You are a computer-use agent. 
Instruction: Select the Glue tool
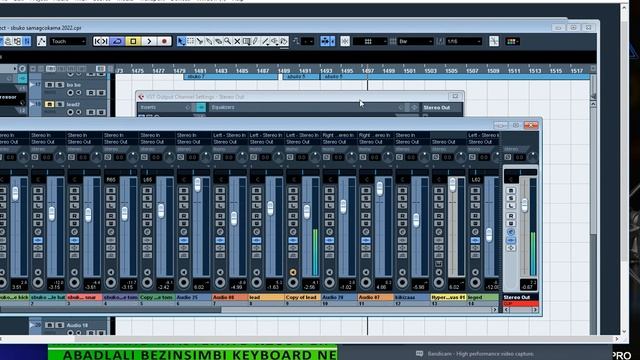pyautogui.click(x=209, y=41)
